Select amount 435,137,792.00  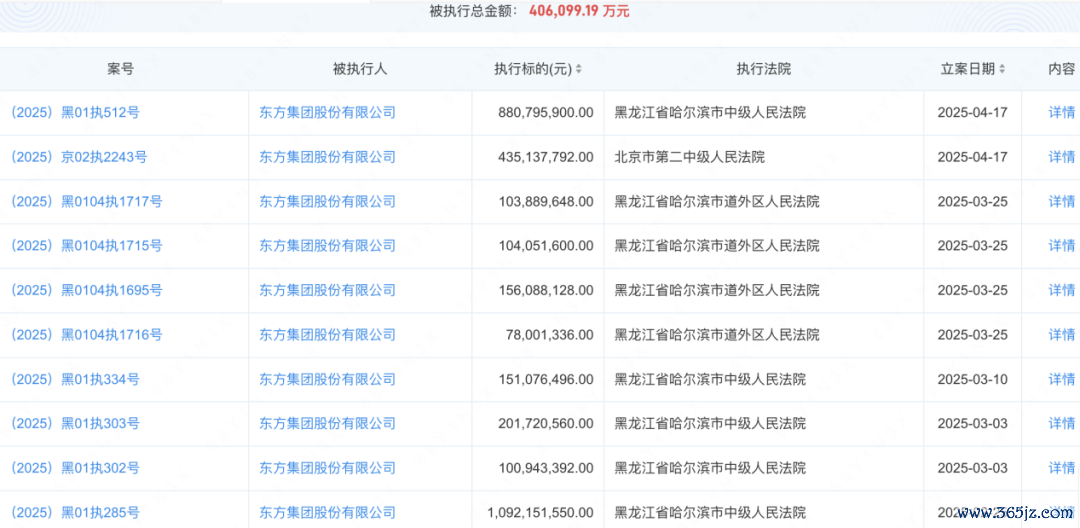click(x=546, y=157)
